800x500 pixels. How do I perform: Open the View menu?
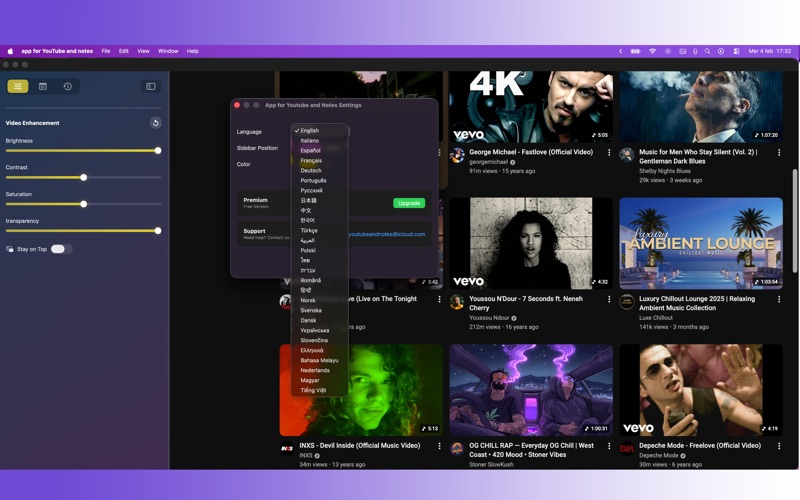tap(143, 51)
